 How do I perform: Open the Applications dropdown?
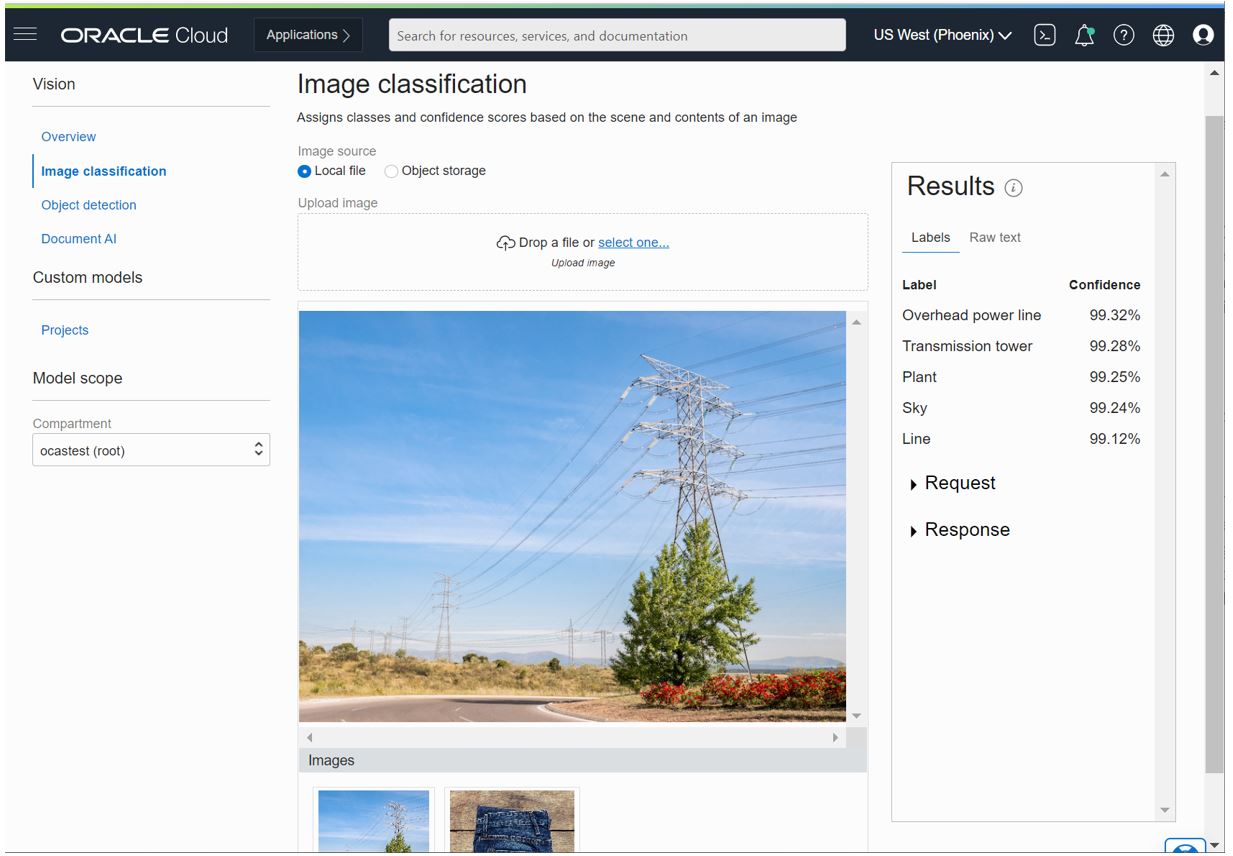point(308,35)
